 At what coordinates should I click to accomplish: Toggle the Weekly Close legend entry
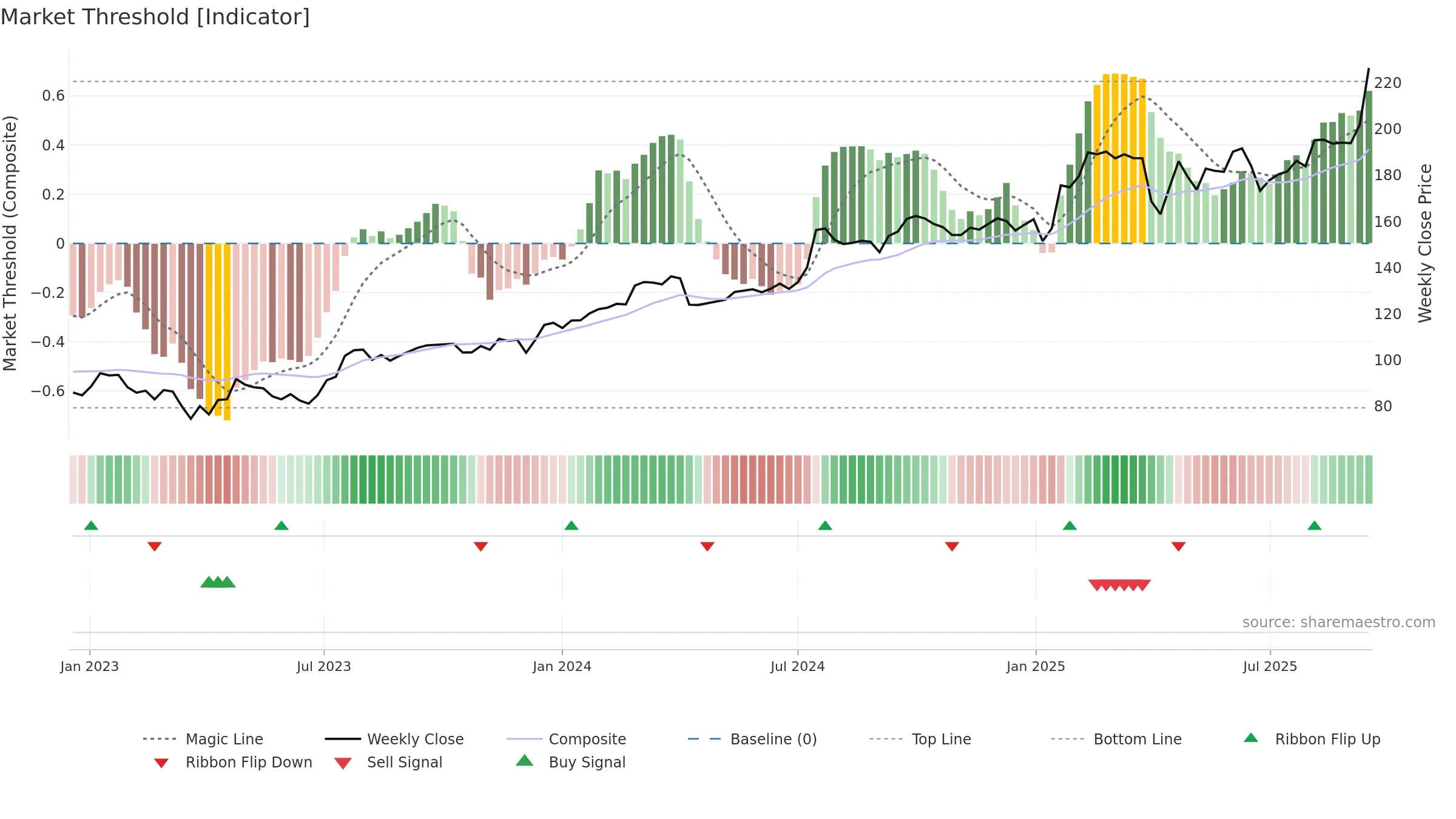394,739
